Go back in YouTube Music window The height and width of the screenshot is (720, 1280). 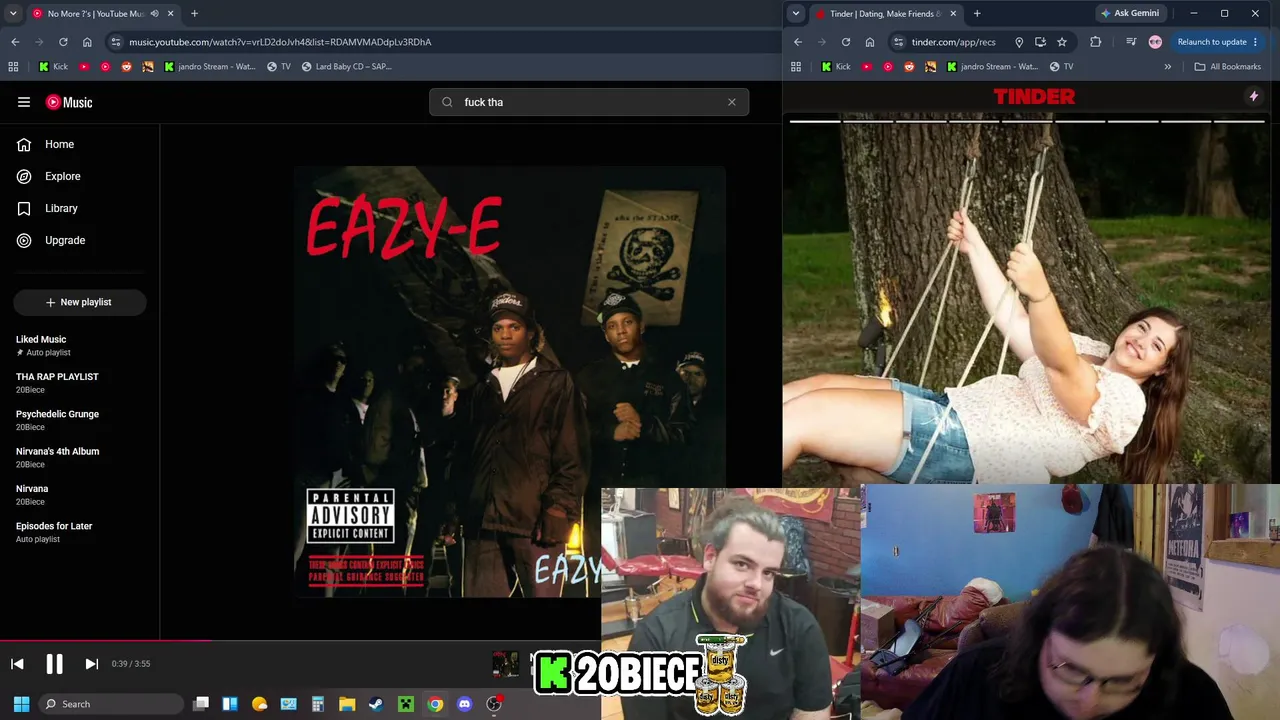pyautogui.click(x=15, y=42)
